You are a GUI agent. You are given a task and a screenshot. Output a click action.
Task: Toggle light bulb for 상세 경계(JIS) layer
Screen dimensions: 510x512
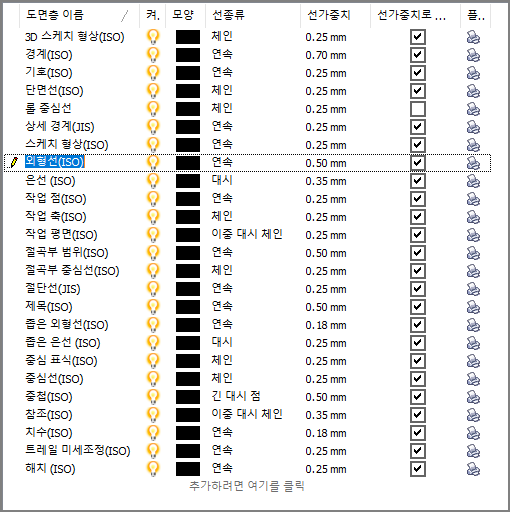coord(153,127)
